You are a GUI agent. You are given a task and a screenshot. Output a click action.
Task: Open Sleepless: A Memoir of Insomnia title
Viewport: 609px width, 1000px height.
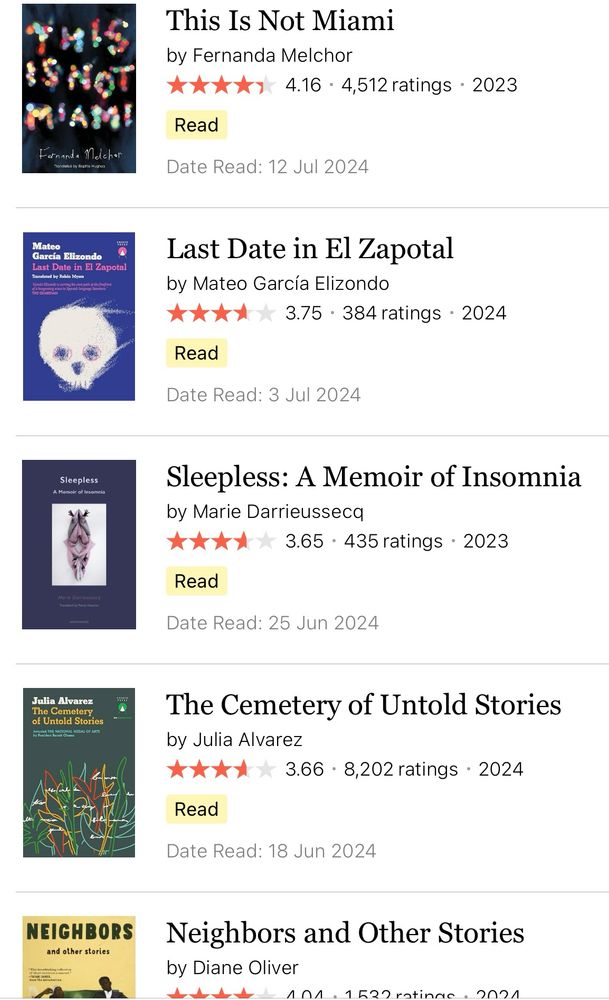(373, 476)
